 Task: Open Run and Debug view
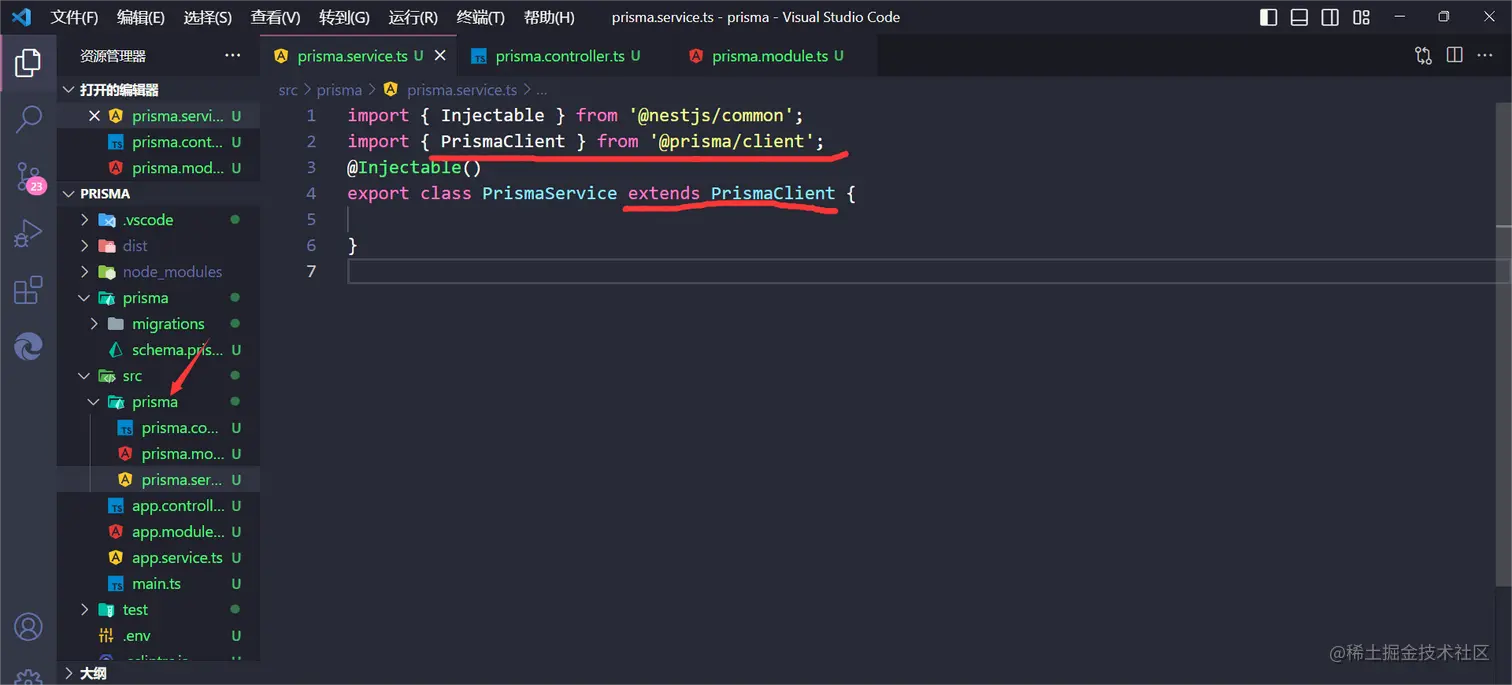[x=28, y=234]
